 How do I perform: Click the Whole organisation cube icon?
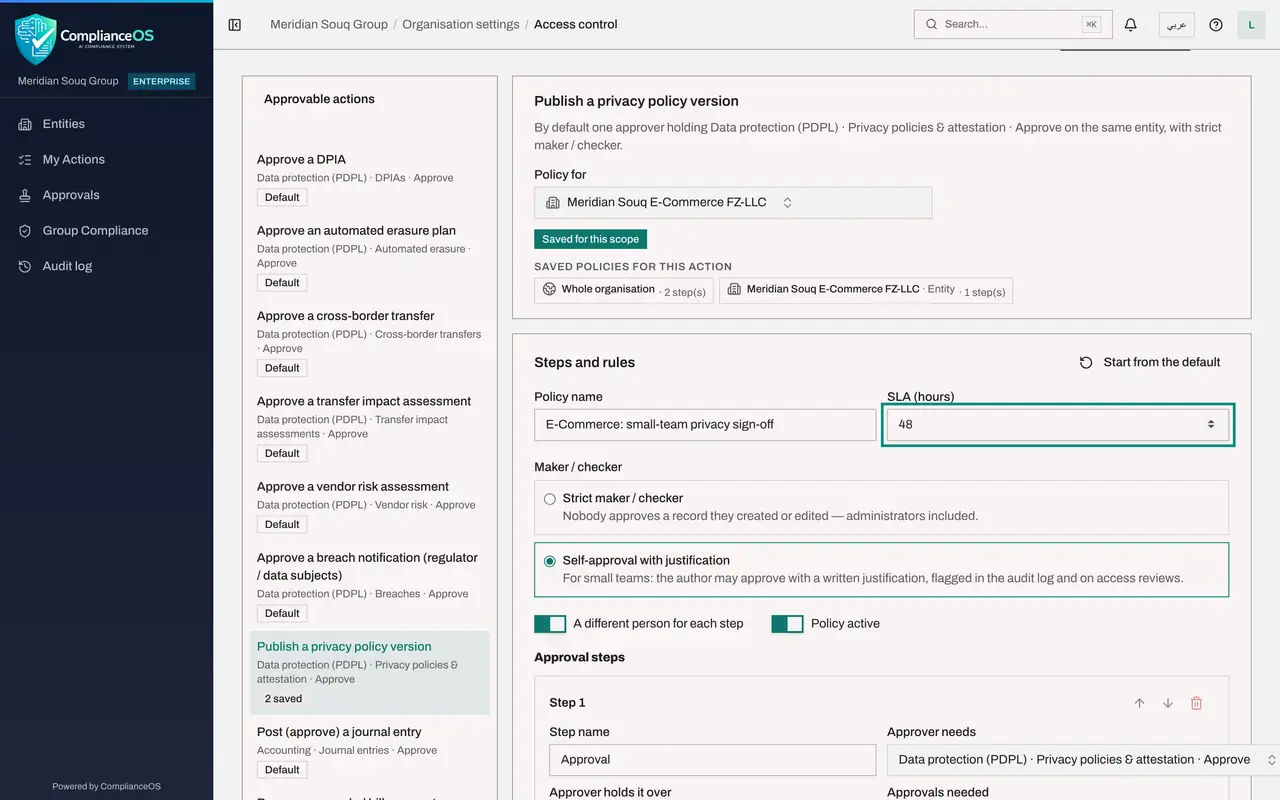click(549, 289)
